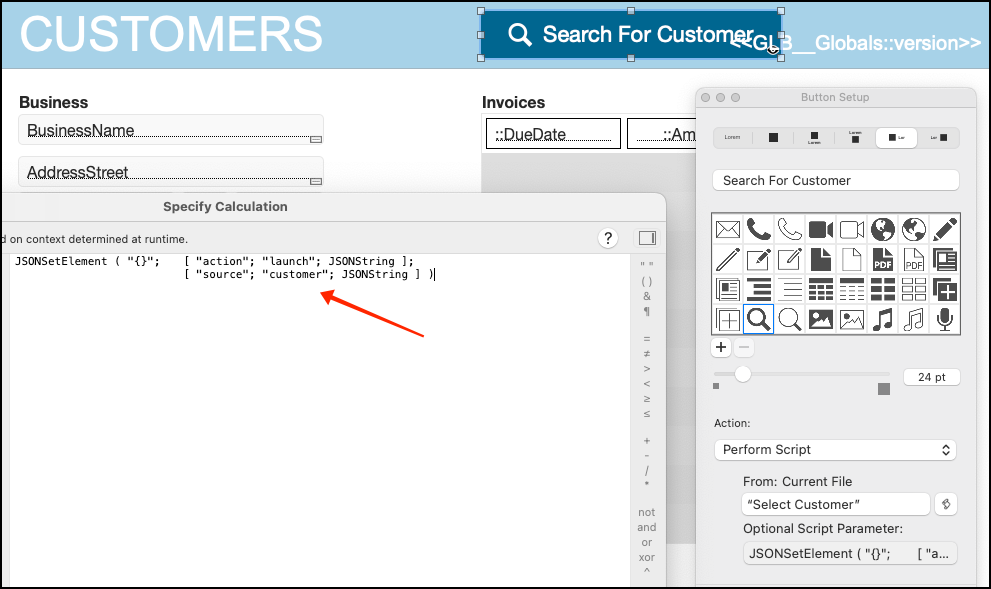This screenshot has height=589, width=991.
Task: Adjust the icon size slider handle
Action: (x=743, y=374)
